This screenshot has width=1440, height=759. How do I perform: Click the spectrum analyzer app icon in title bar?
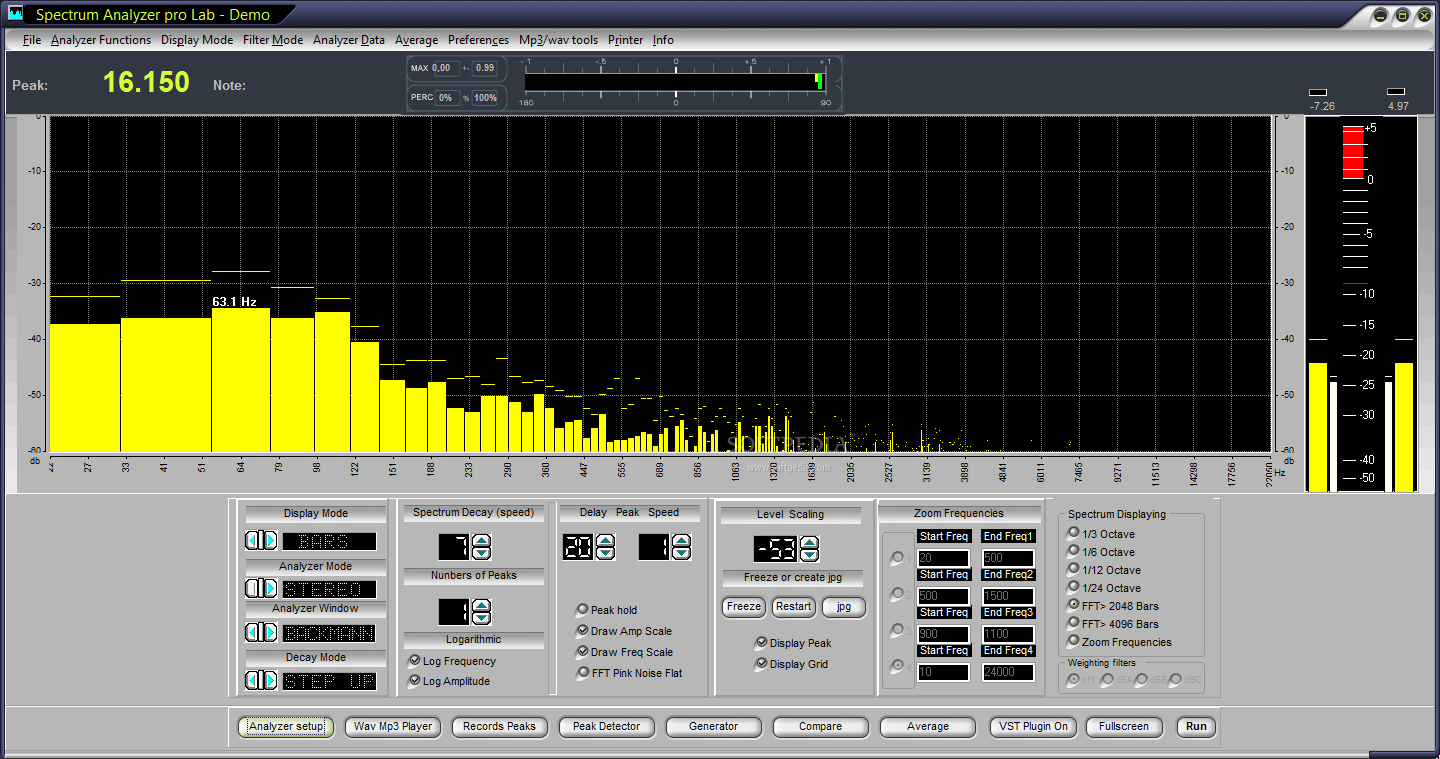click(x=16, y=15)
